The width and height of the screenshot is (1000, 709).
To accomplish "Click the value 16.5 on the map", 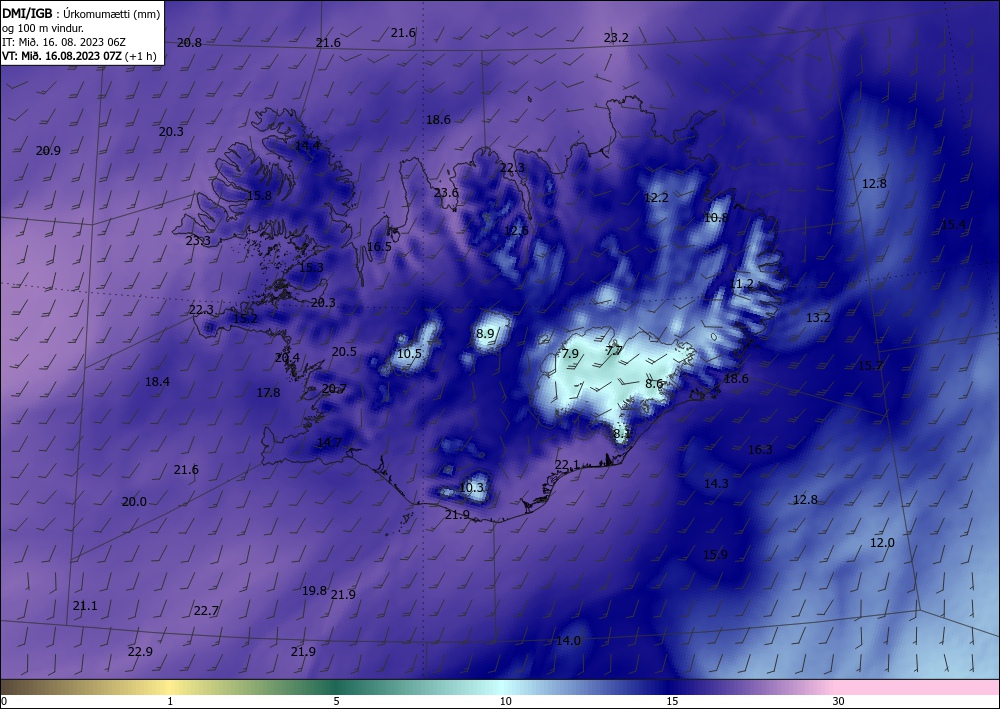I will click(x=379, y=246).
